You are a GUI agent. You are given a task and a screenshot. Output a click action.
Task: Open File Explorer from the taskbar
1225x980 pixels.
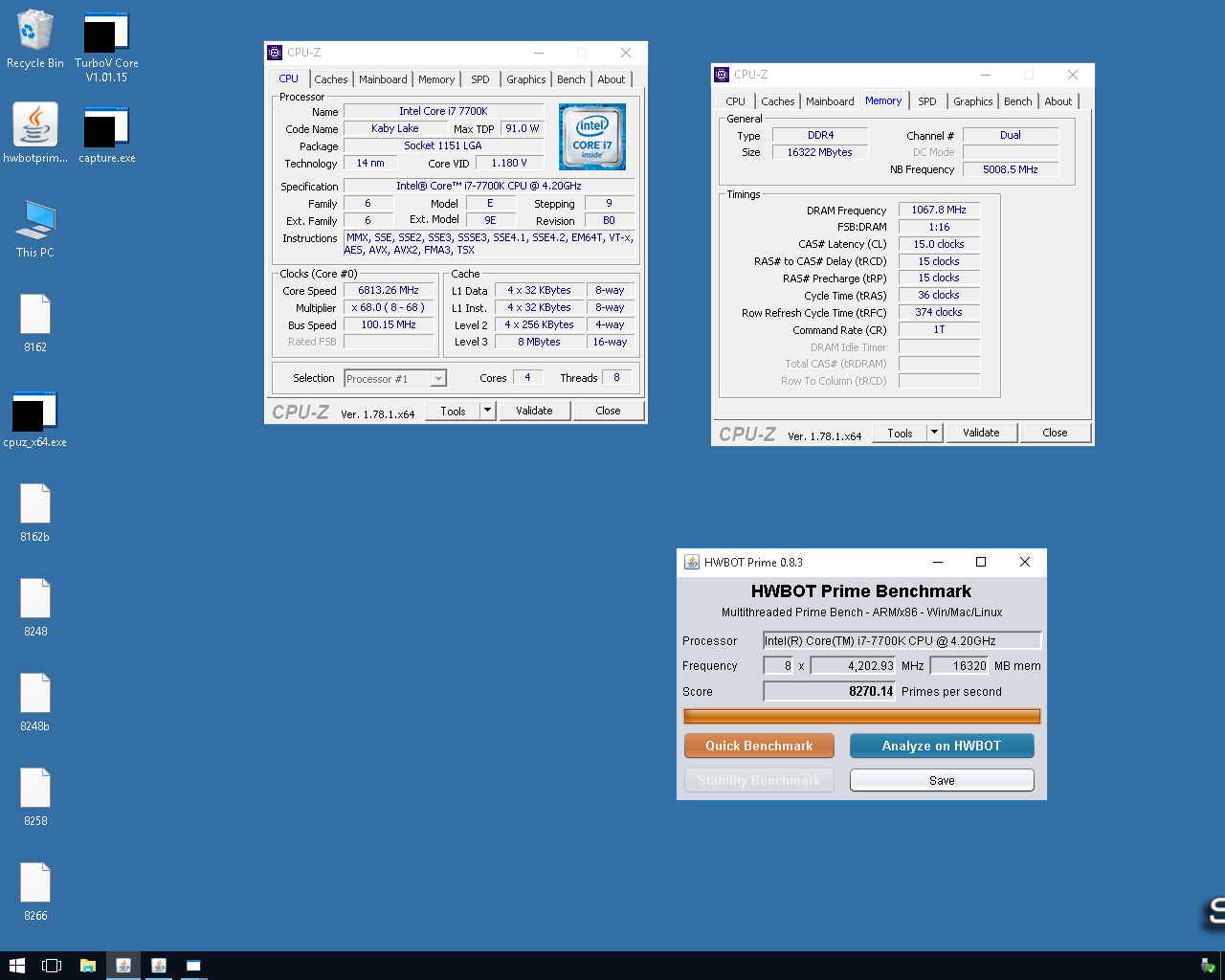pyautogui.click(x=87, y=966)
